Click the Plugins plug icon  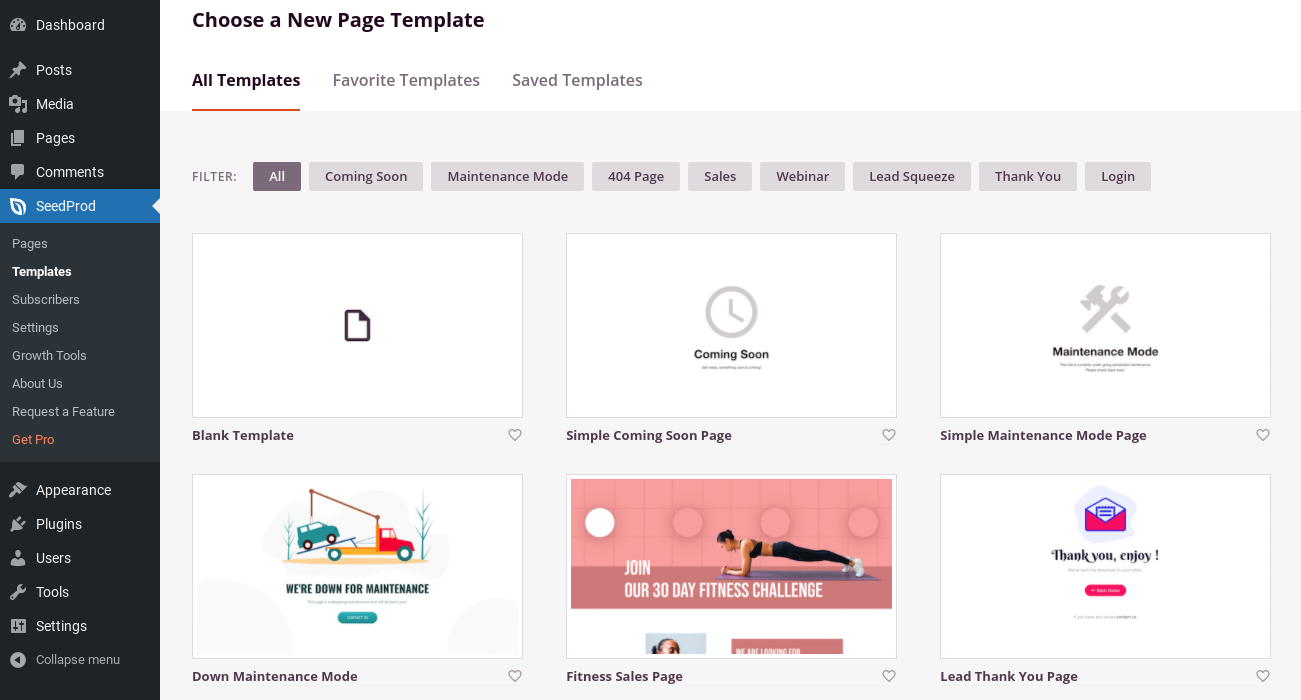point(18,524)
